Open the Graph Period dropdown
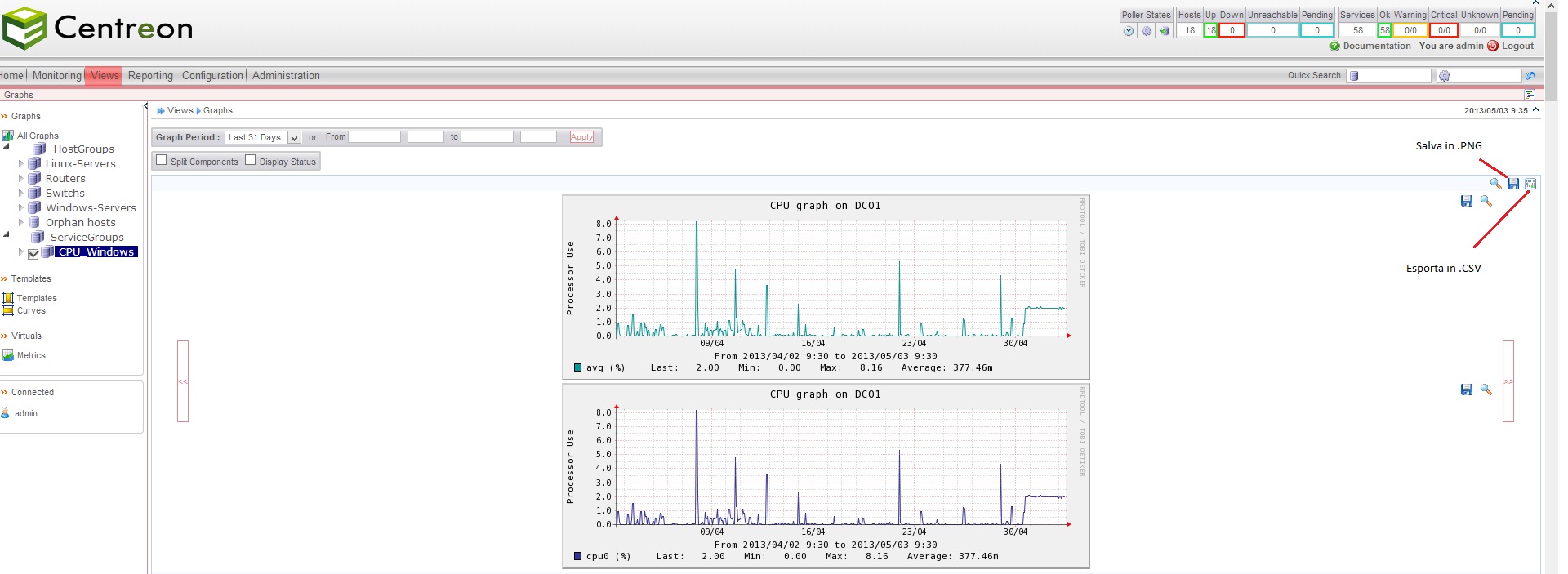 pyautogui.click(x=263, y=137)
